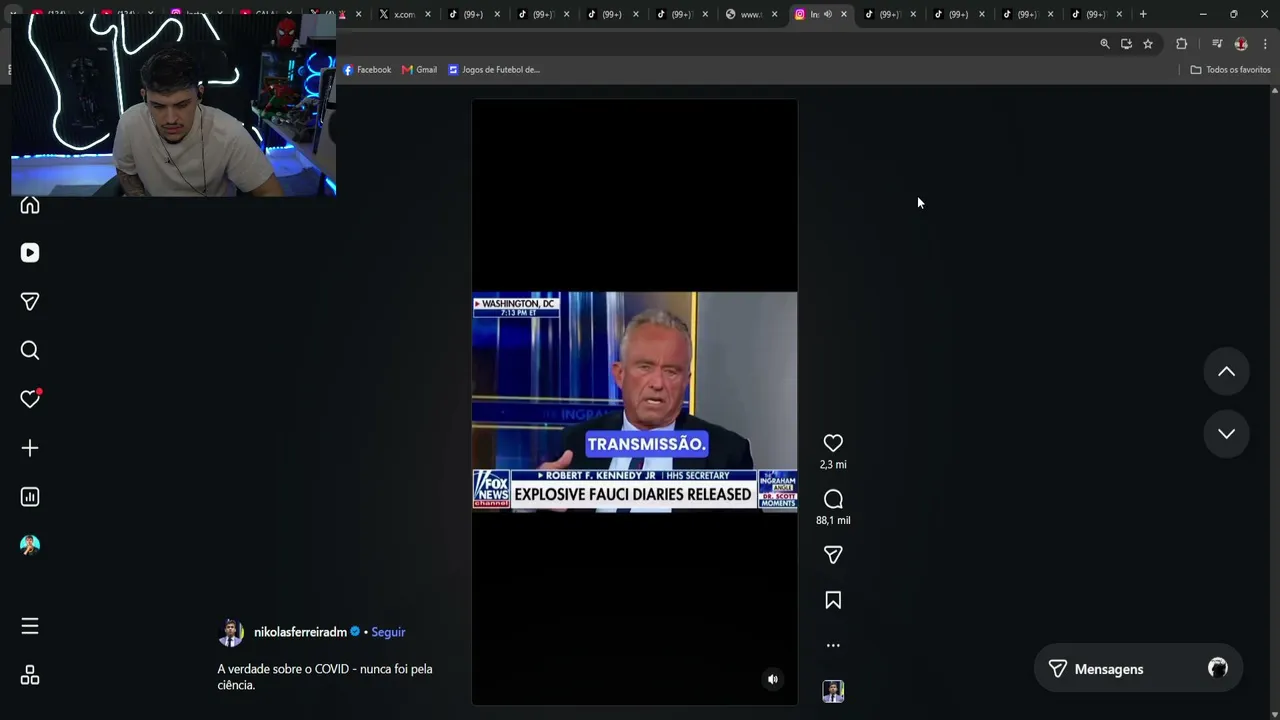Screen dimensions: 1280x720
Task: Open a new browser tab
Action: (x=1143, y=14)
